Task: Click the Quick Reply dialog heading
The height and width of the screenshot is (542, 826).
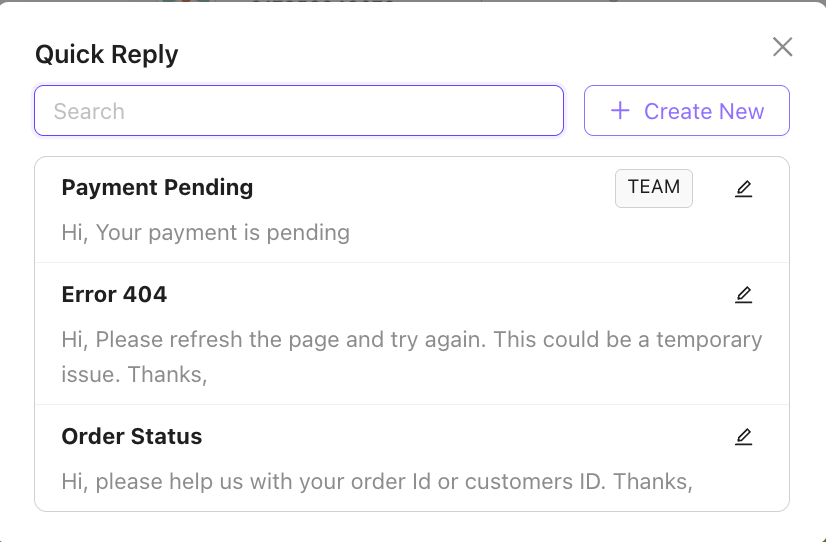Action: pos(107,54)
